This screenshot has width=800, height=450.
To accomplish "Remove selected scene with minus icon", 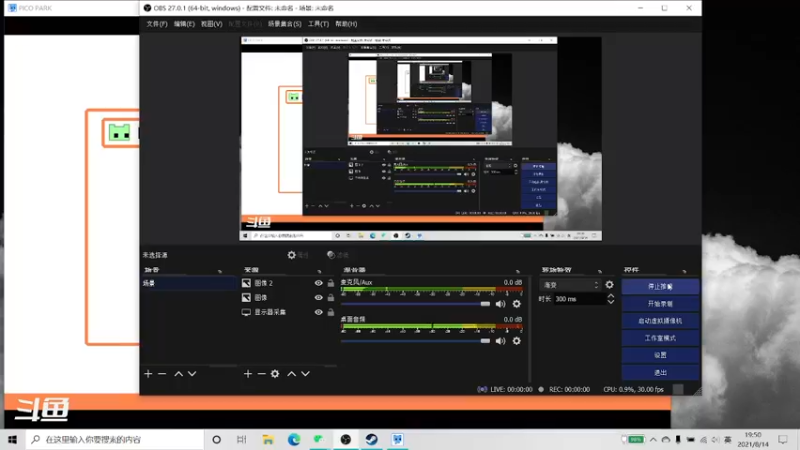I will 162,374.
